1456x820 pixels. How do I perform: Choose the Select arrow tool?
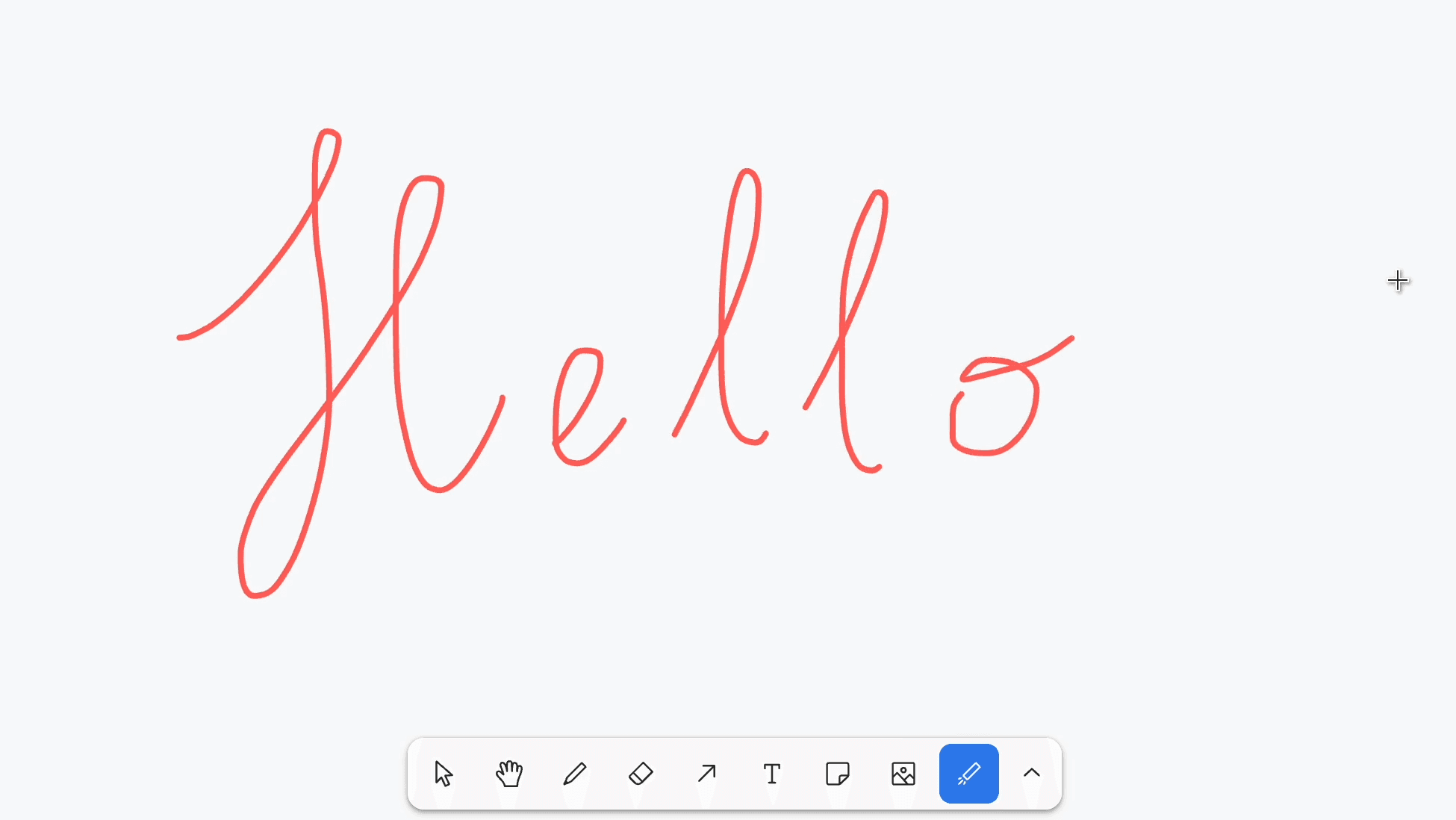(444, 774)
